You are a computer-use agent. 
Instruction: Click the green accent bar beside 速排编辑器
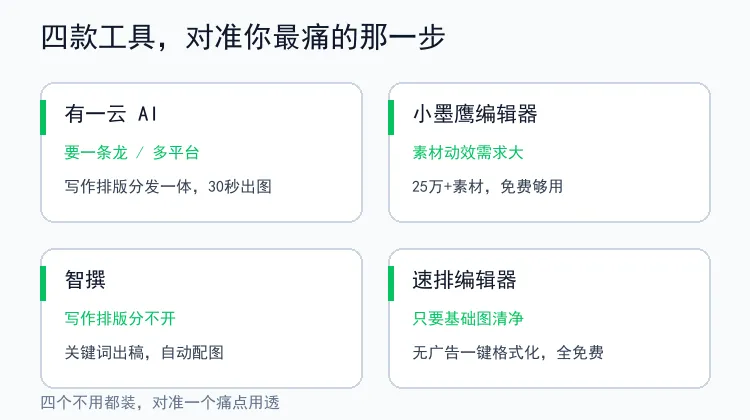point(391,284)
